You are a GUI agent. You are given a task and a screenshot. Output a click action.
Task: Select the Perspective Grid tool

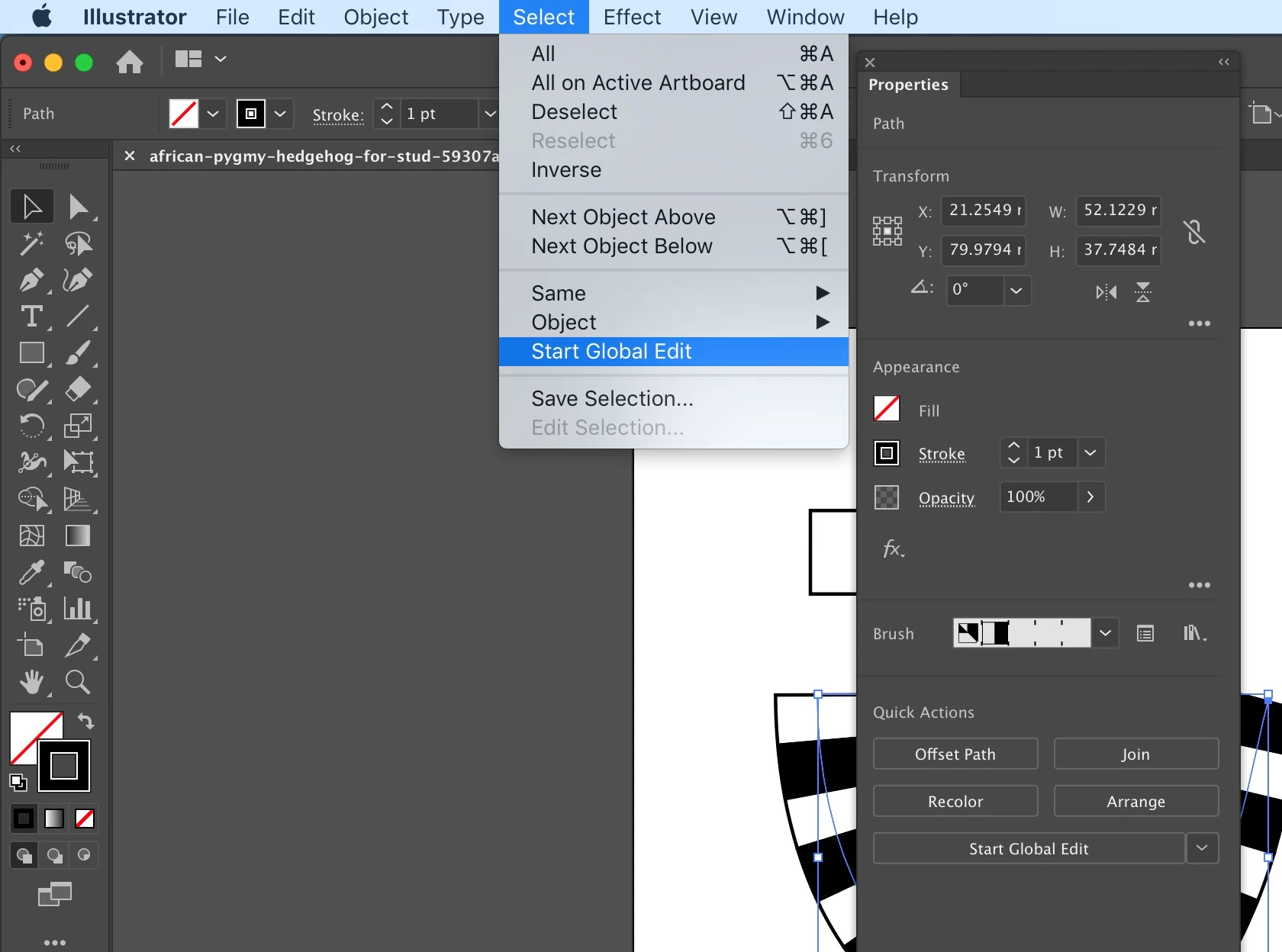(78, 499)
